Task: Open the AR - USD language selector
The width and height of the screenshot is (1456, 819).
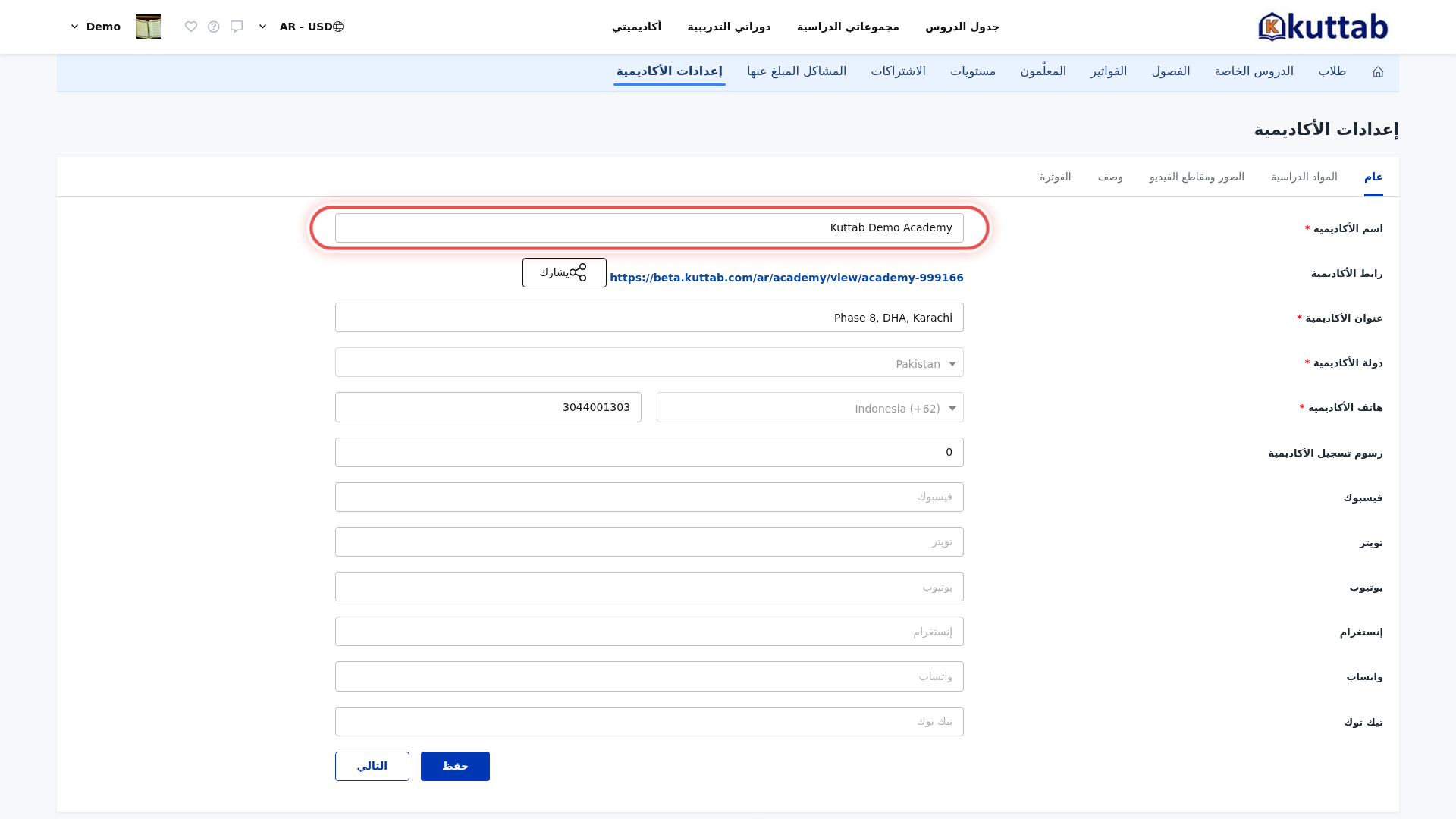Action: (x=301, y=27)
